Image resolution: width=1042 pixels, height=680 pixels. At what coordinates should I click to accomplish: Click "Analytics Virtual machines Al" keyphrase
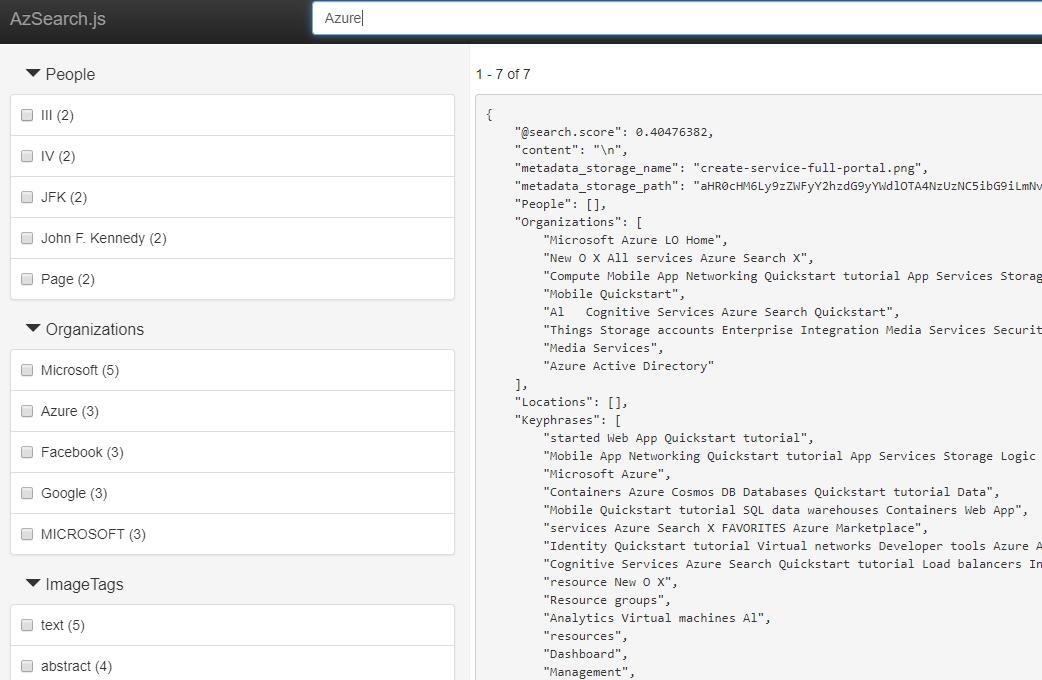pyautogui.click(x=657, y=618)
